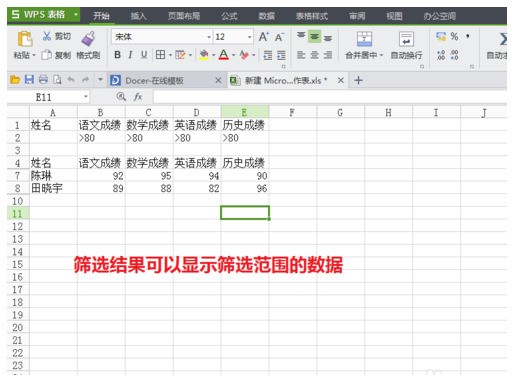Close the 新建 Micro...作表.xls tab
529x375 pixels.
(x=341, y=80)
